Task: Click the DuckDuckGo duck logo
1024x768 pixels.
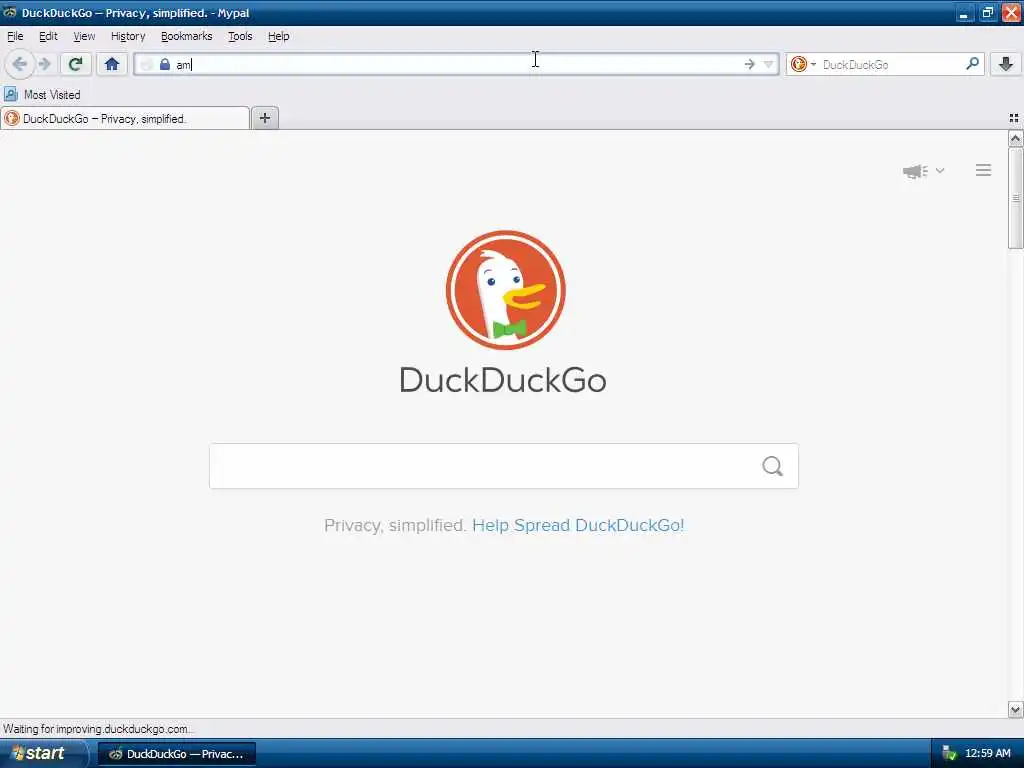Action: 505,290
